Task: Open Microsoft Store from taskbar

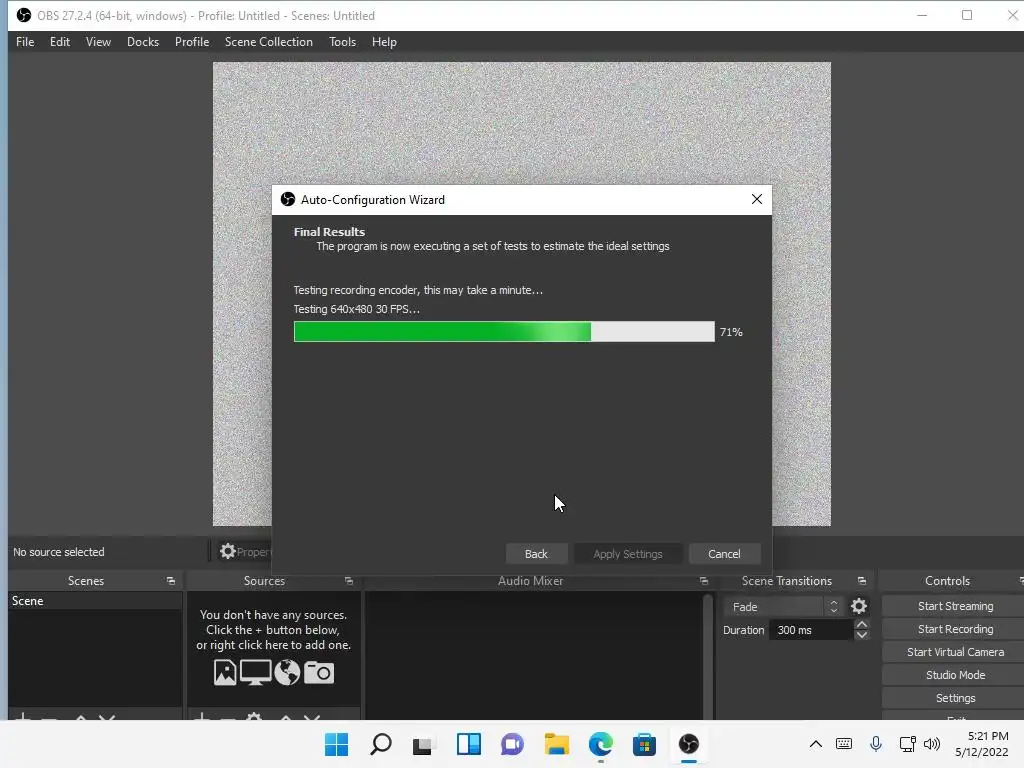Action: (644, 744)
